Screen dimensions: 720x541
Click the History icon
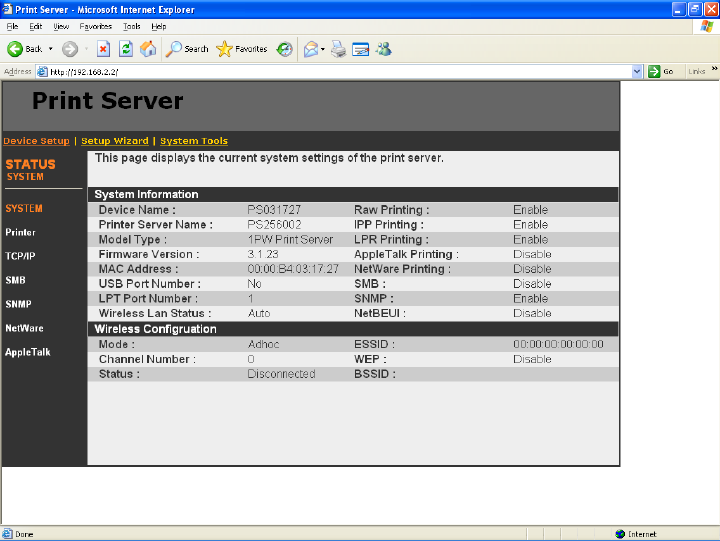(x=284, y=49)
